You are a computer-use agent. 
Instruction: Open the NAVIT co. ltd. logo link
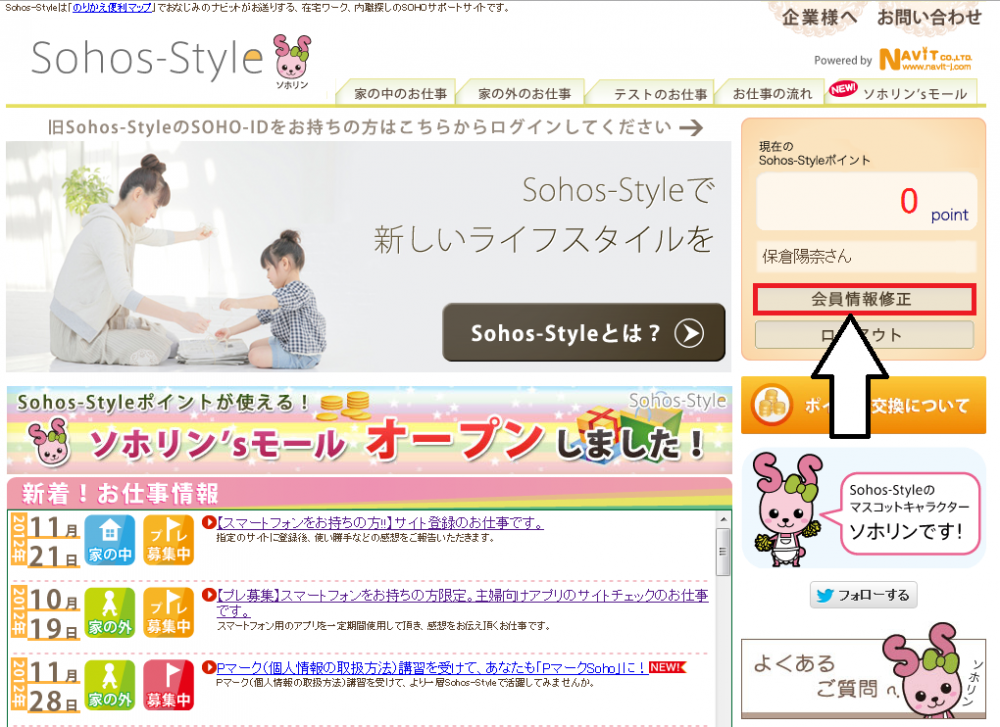coord(925,59)
